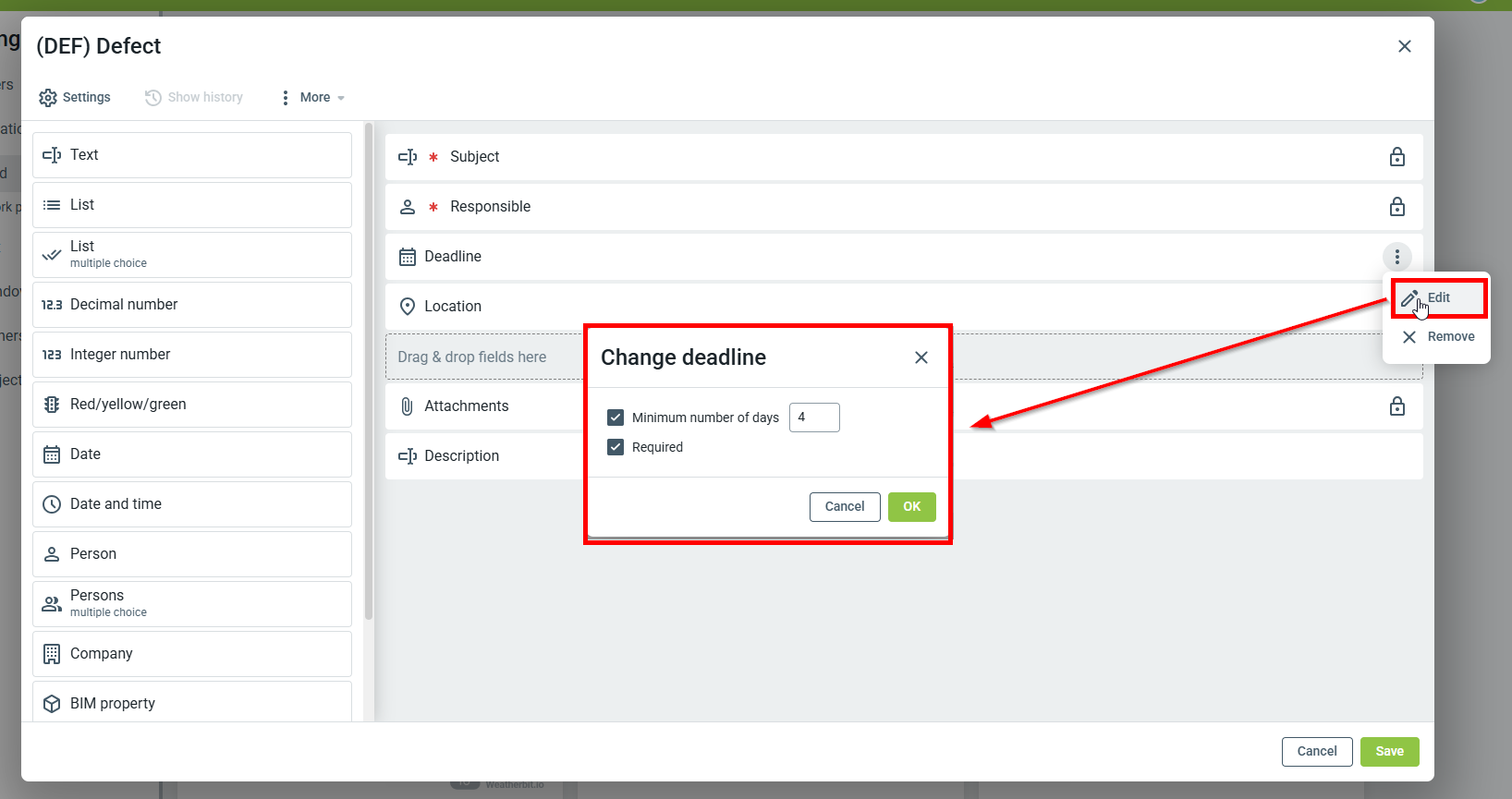This screenshot has width=1512, height=799.
Task: Open three-dot menu on Deadline row
Action: click(1396, 257)
